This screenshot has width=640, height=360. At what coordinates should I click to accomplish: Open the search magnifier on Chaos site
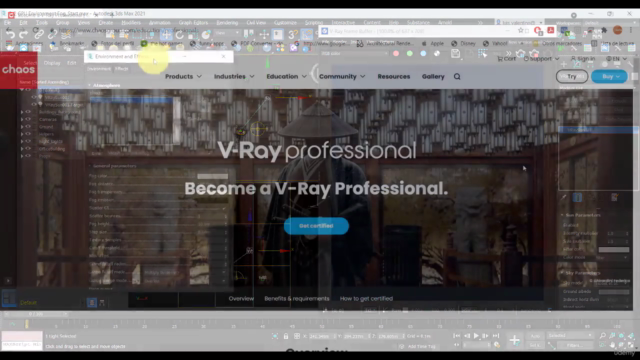point(457,76)
